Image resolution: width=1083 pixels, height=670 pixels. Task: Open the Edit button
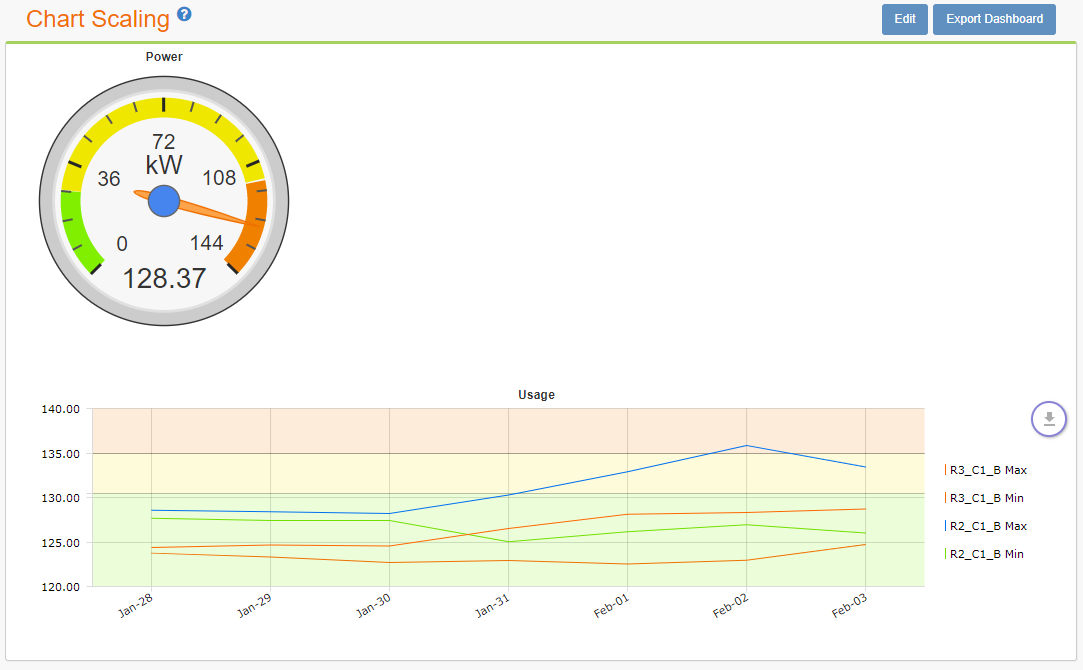point(904,19)
